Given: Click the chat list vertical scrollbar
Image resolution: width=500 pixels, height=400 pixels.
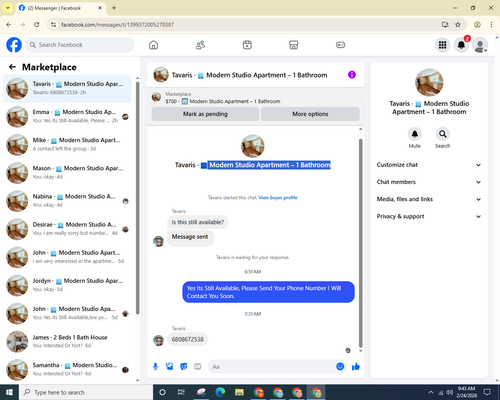Looking at the screenshot, I should [x=138, y=197].
